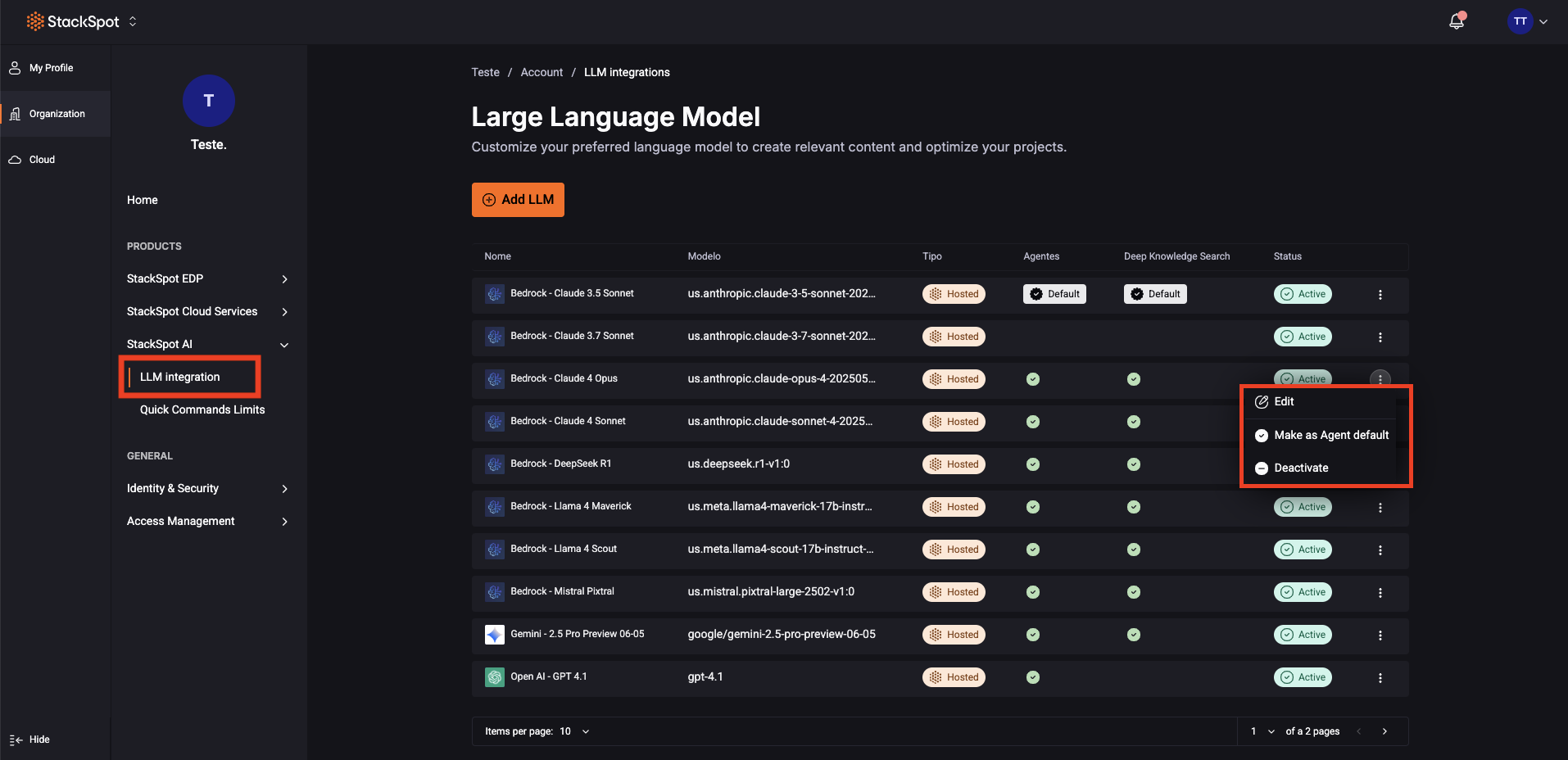Click the Add LLM button
This screenshot has width=1568, height=760.
click(x=518, y=200)
